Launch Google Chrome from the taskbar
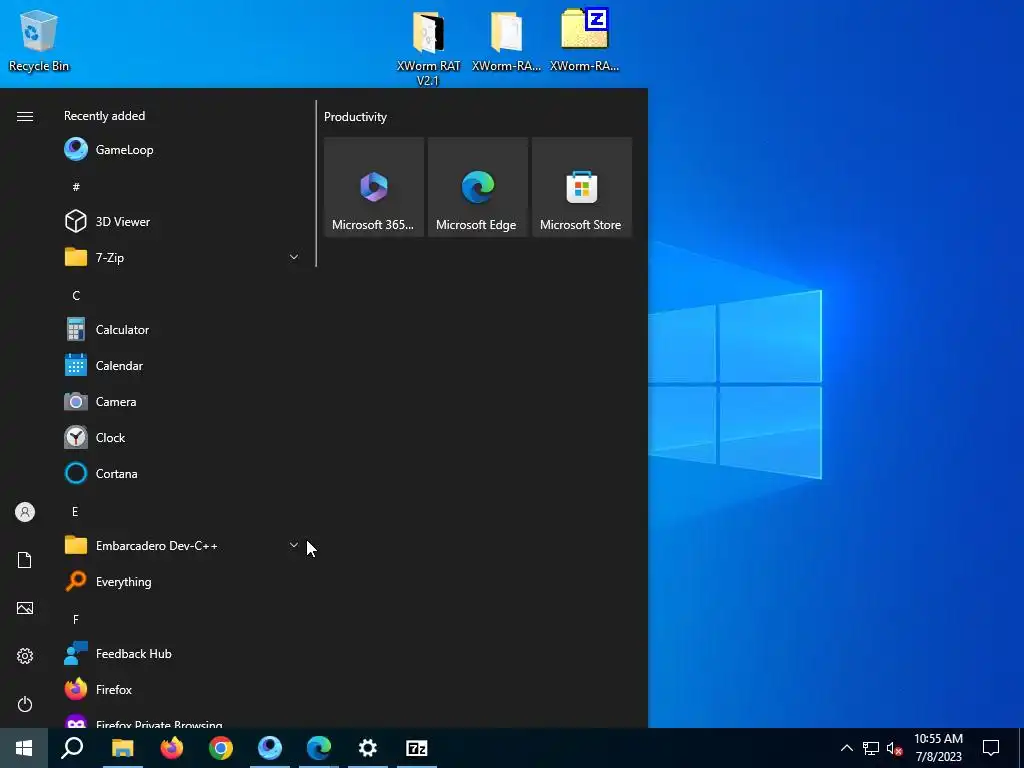This screenshot has height=768, width=1024. click(221, 748)
